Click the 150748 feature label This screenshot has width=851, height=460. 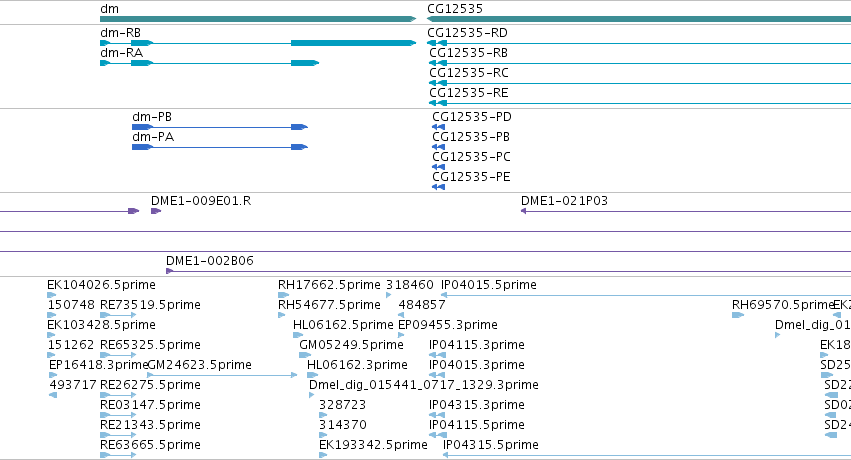click(71, 305)
